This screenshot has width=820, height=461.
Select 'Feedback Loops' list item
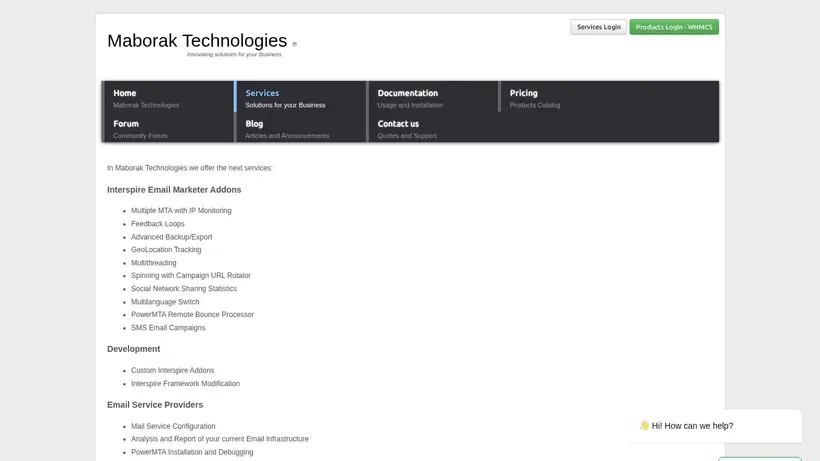tap(157, 224)
